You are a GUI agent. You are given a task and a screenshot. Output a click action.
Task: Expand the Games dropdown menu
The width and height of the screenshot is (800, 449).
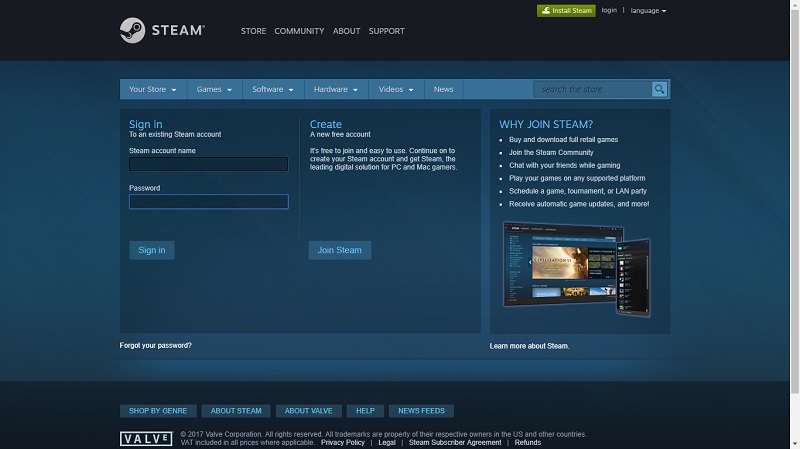[214, 89]
